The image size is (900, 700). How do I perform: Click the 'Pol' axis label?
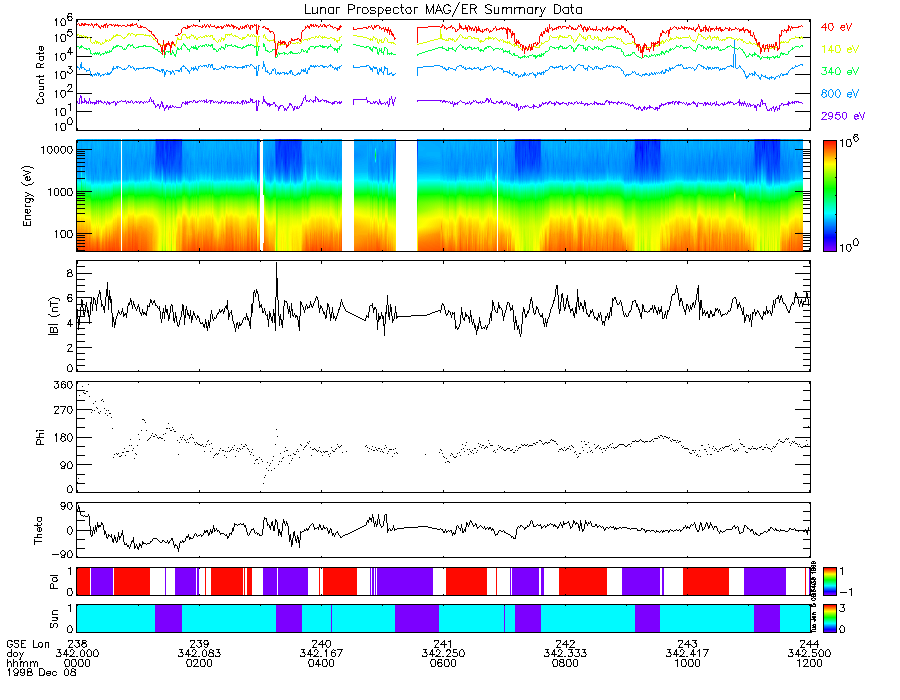click(53, 582)
